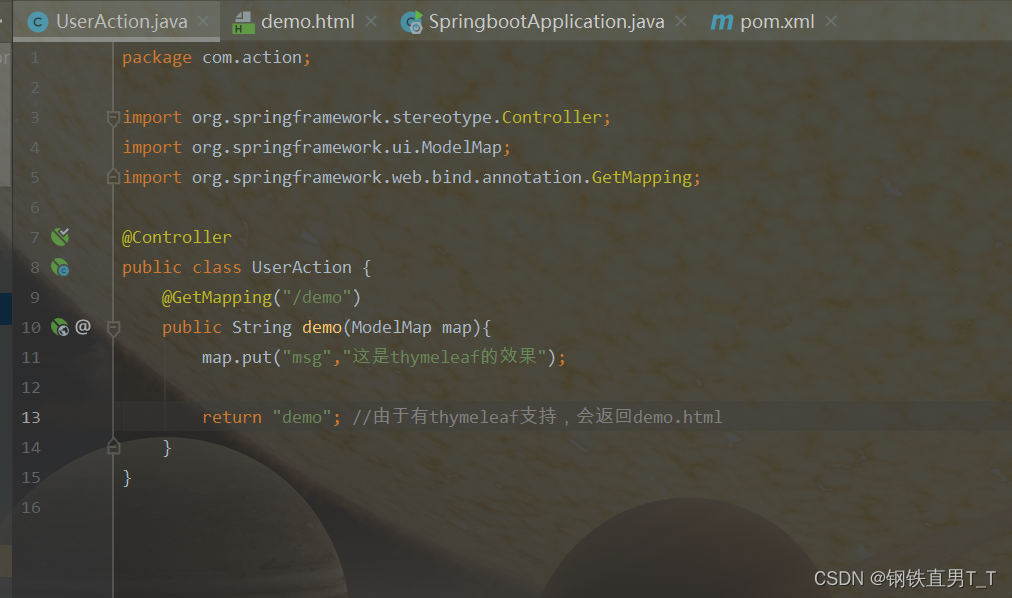This screenshot has height=598, width=1012.
Task: Close the pom.xml tab
Action: (831, 21)
